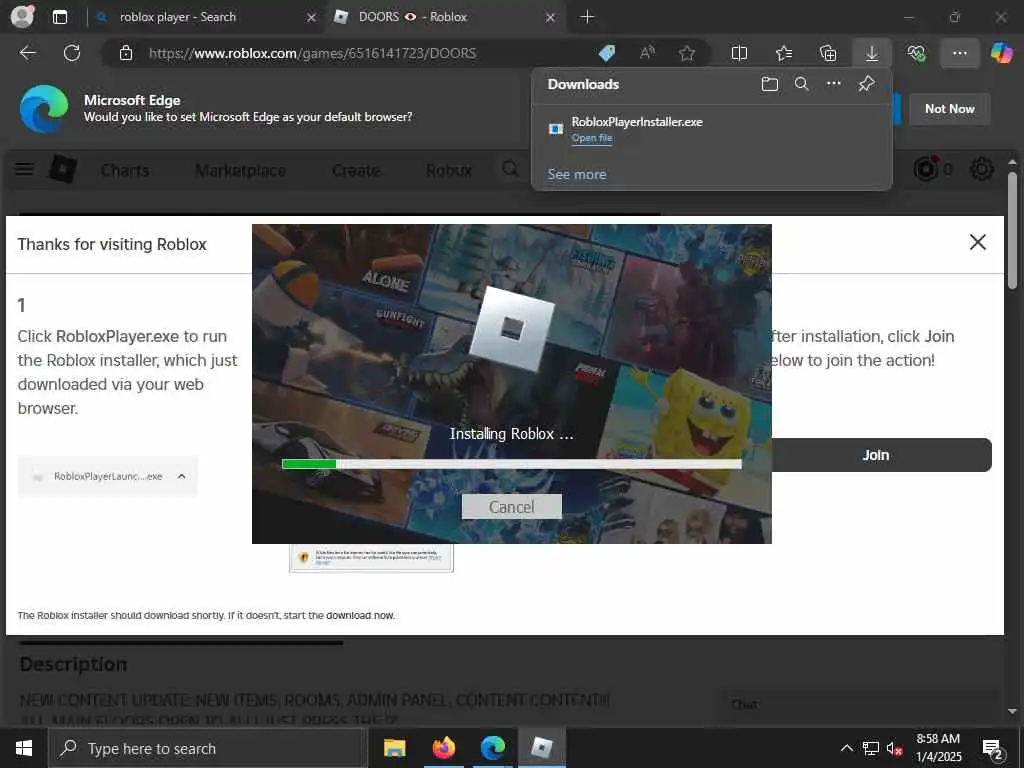This screenshot has height=768, width=1024.
Task: Click the Roblox search magnifier icon
Action: coord(510,169)
